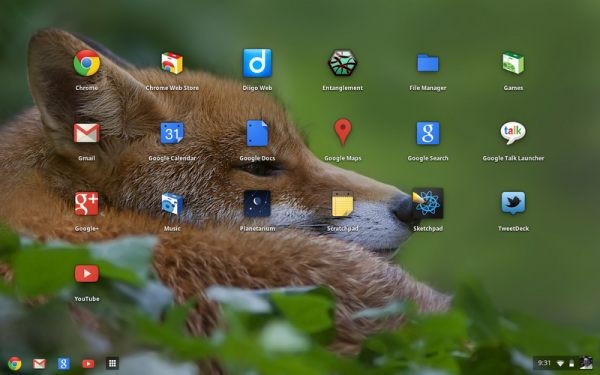Open the Games folder icon
The width and height of the screenshot is (600, 375).
tap(513, 63)
